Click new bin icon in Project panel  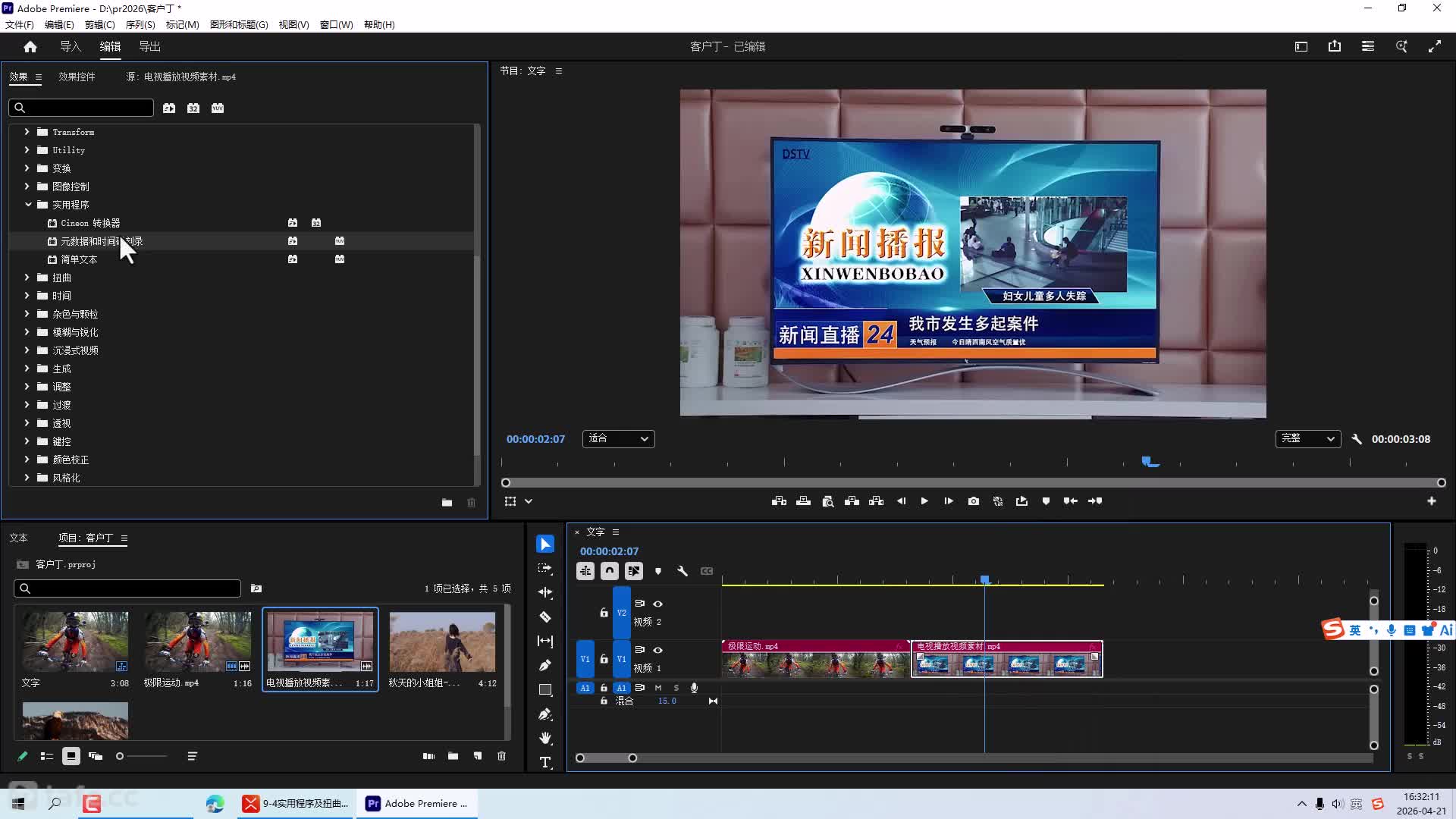[453, 756]
